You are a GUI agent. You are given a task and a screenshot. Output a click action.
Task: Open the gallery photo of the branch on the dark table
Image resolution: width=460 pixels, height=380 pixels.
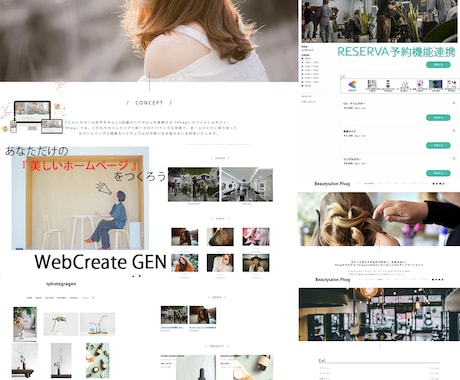25,361
